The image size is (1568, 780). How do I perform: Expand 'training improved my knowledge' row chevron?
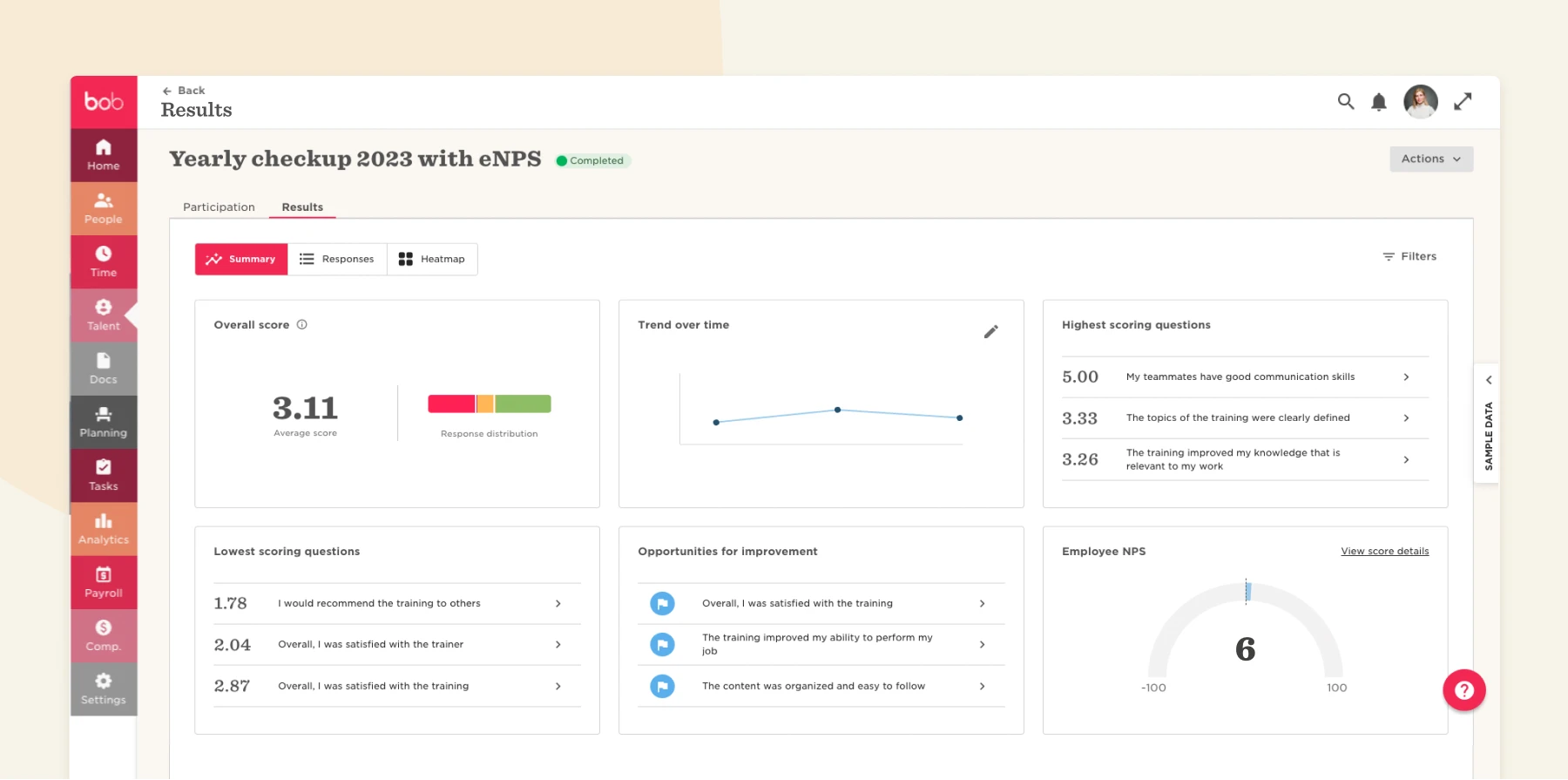coord(1406,460)
